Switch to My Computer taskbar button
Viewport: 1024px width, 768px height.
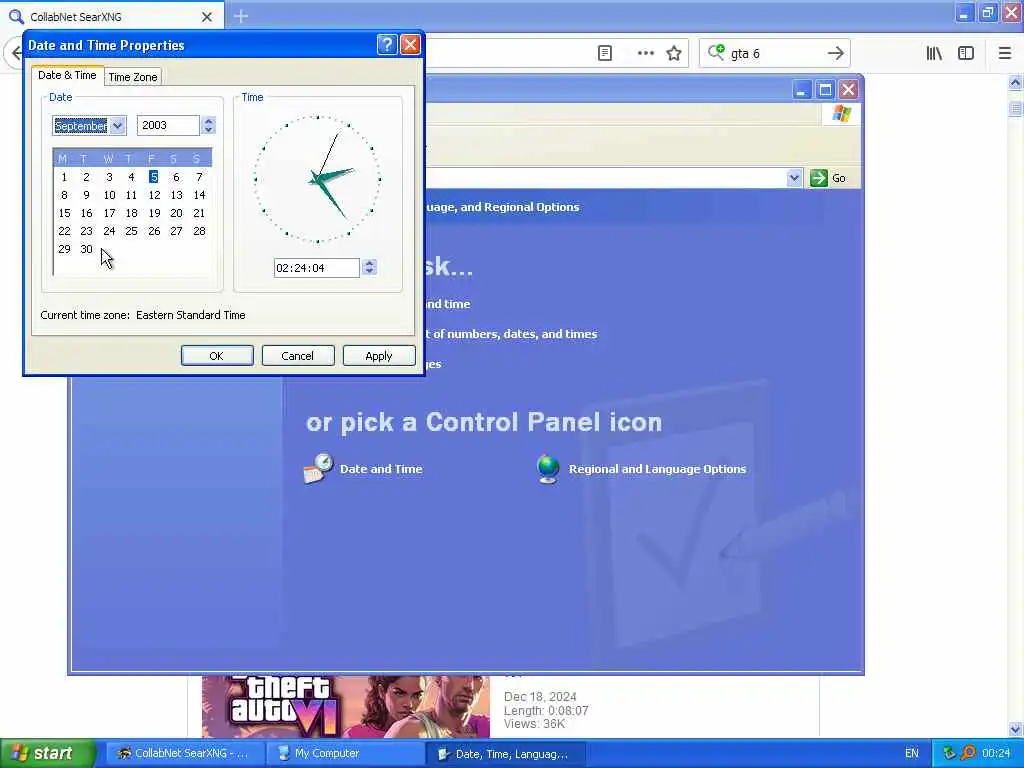pos(345,753)
